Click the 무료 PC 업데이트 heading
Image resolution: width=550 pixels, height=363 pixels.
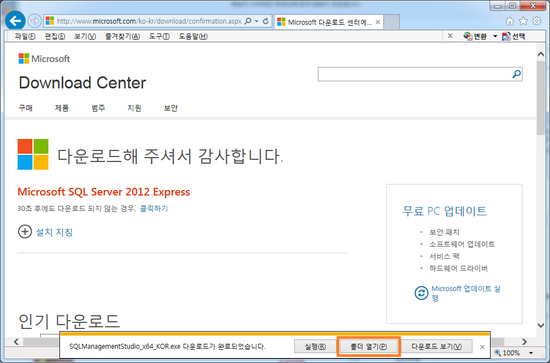click(444, 211)
